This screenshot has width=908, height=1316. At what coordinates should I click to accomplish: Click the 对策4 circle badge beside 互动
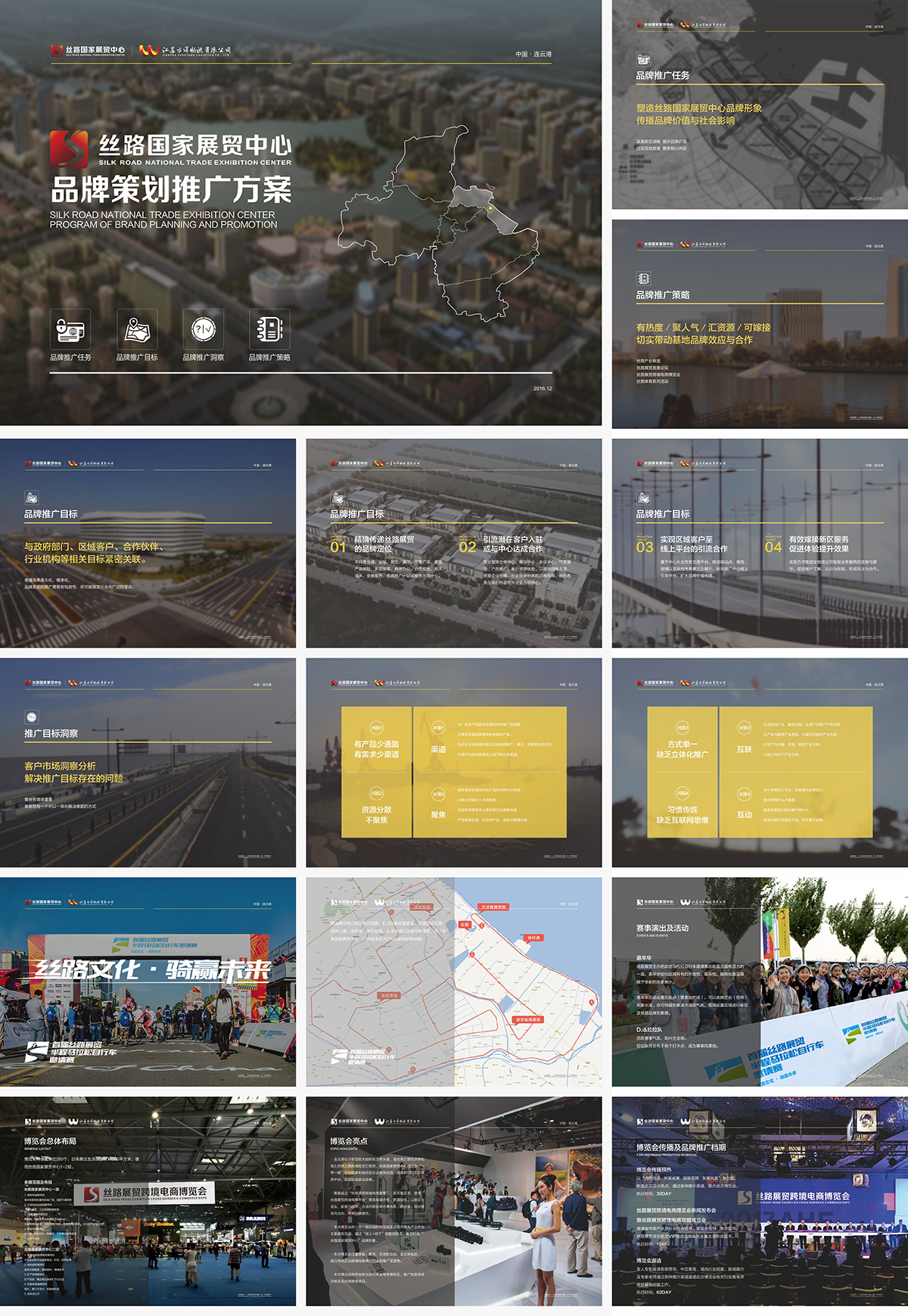(744, 794)
